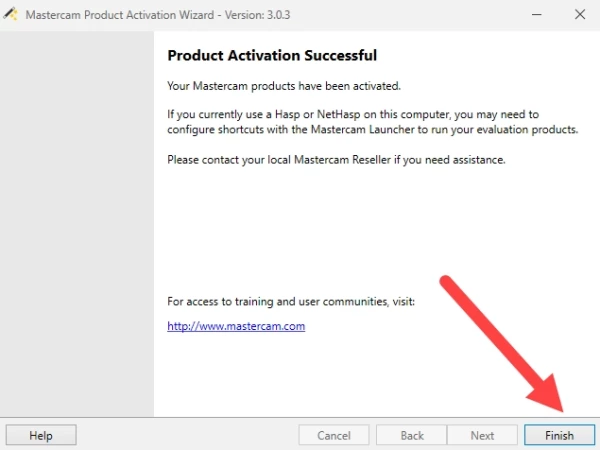Image resolution: width=600 pixels, height=450 pixels.
Task: Click the red arrow pointing at Finish
Action: pyautogui.click(x=500, y=340)
